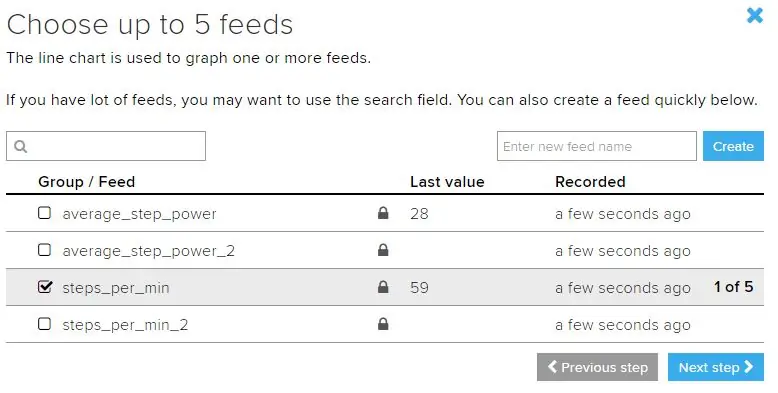Image resolution: width=778 pixels, height=393 pixels.
Task: Select the average_step_power feed name
Action: tap(139, 214)
